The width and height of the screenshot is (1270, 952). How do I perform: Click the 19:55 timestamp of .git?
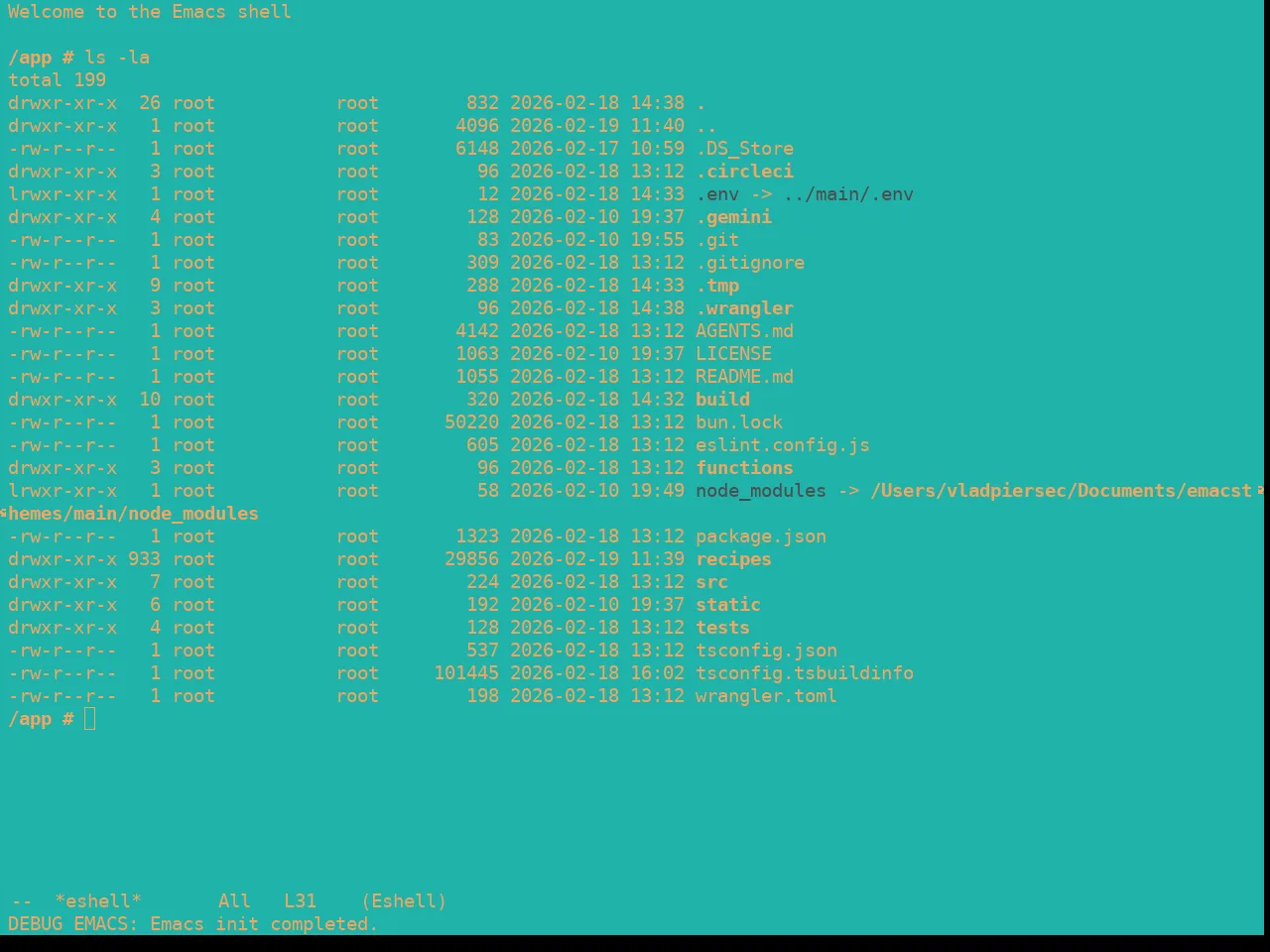[x=657, y=240]
